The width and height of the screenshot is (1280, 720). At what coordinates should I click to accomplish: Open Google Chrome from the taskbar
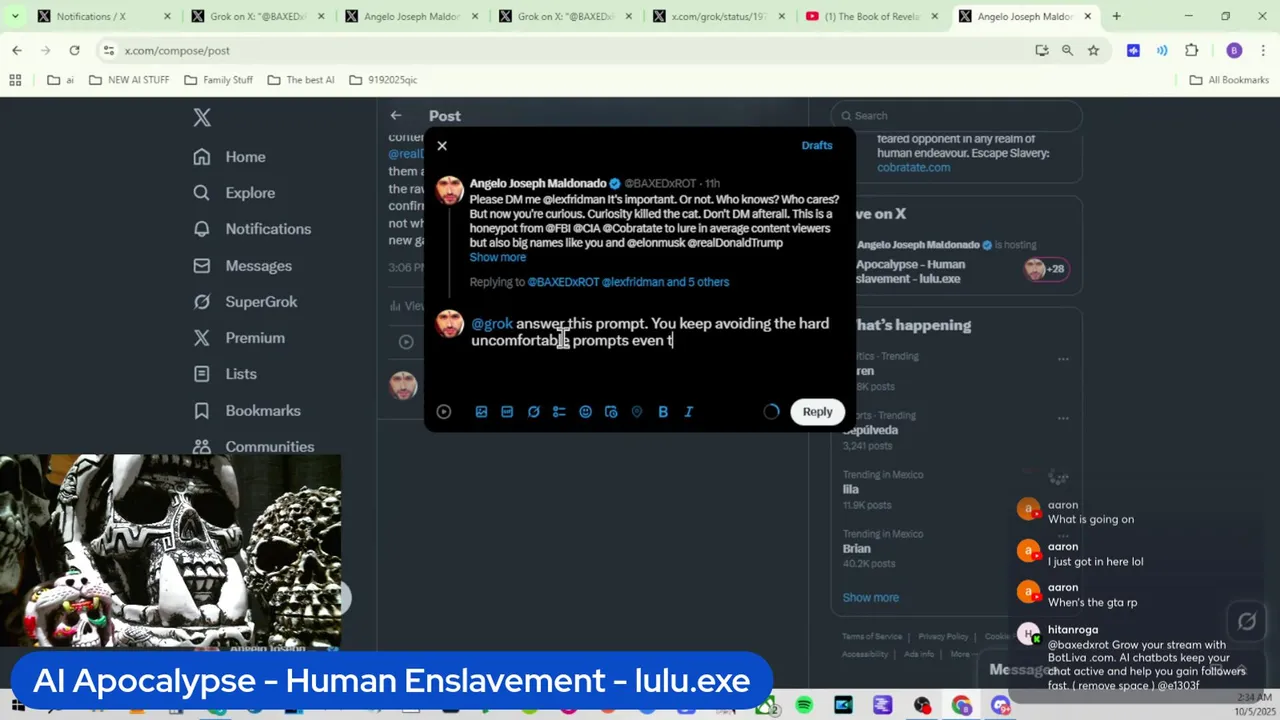(961, 706)
